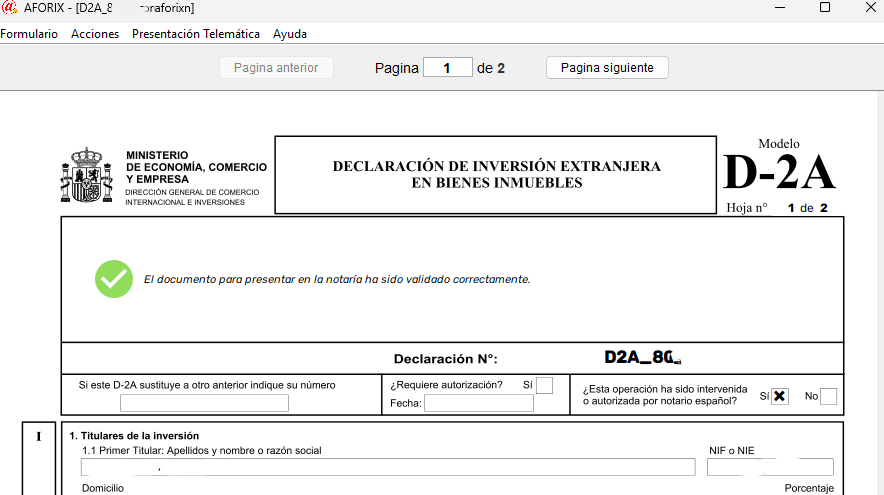Click the AFORIX application icon in title bar
The height and width of the screenshot is (495, 884).
pos(9,8)
